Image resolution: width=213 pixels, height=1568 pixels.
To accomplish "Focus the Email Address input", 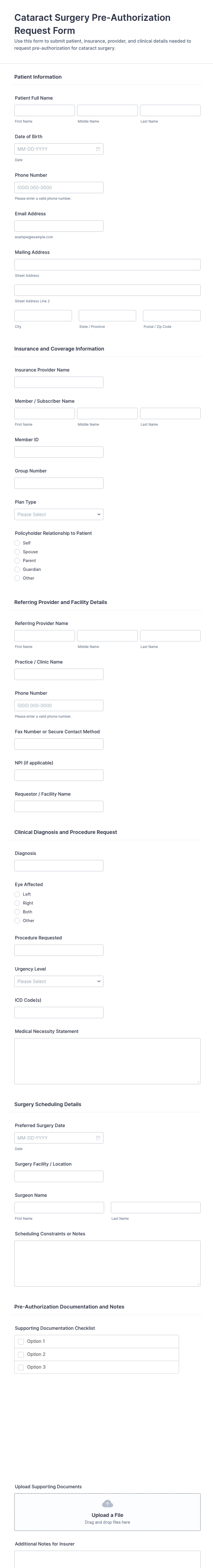I will tap(59, 226).
